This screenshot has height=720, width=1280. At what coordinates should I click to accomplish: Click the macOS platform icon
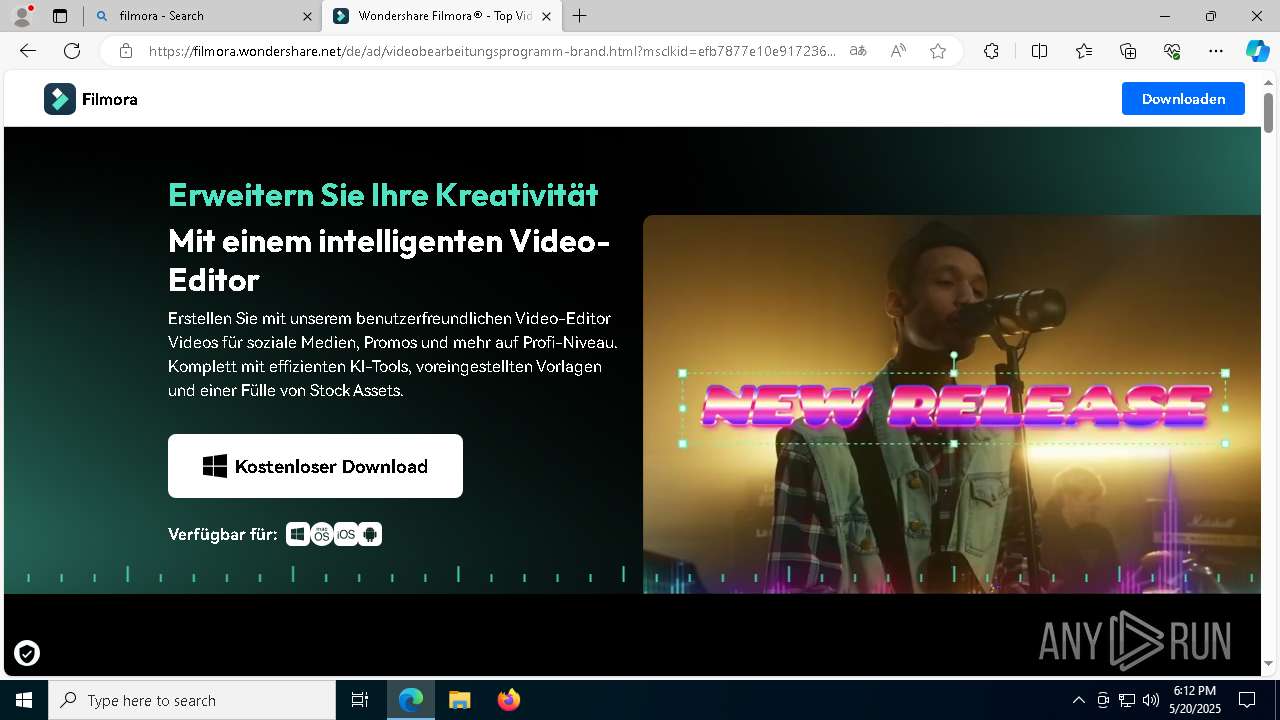(322, 534)
